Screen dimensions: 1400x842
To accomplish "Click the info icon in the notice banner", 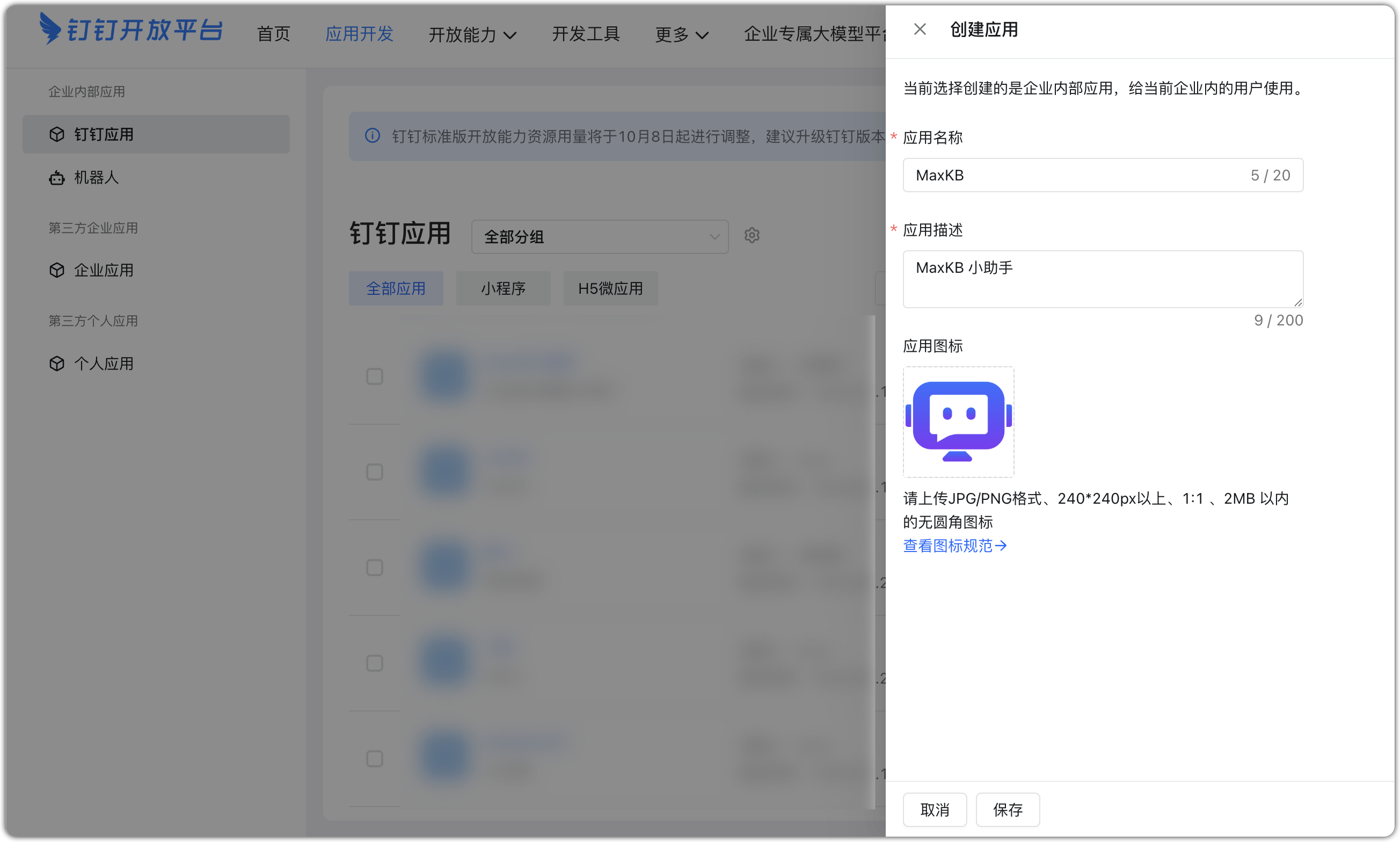I will (x=373, y=136).
